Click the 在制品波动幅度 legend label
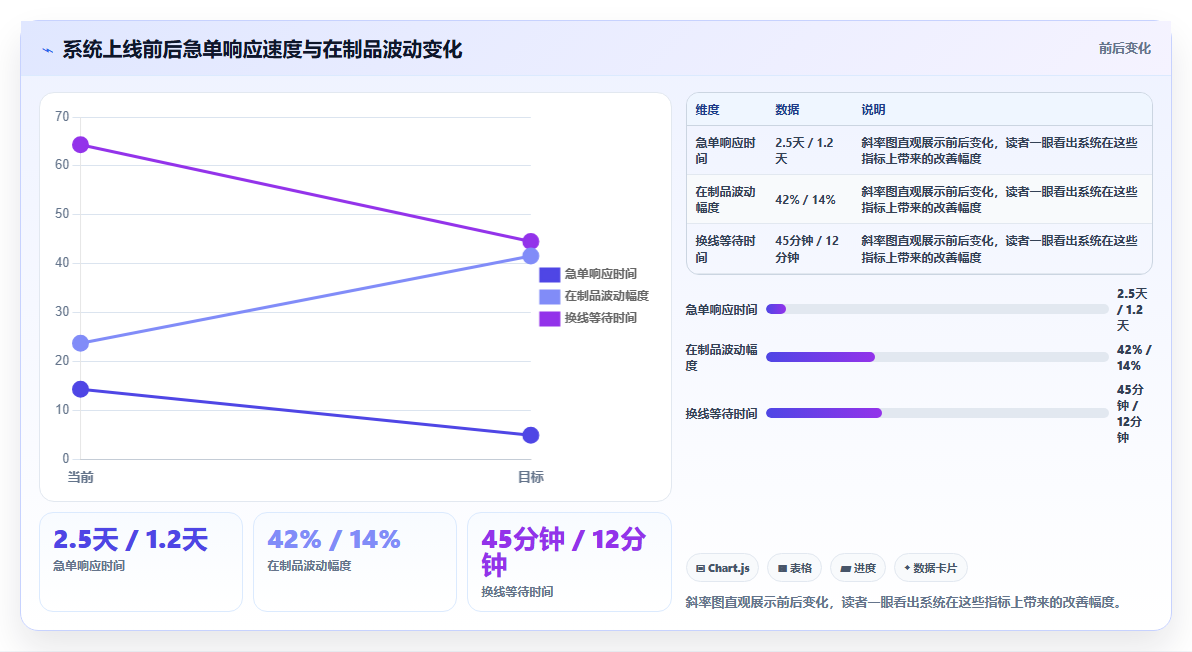 click(607, 296)
